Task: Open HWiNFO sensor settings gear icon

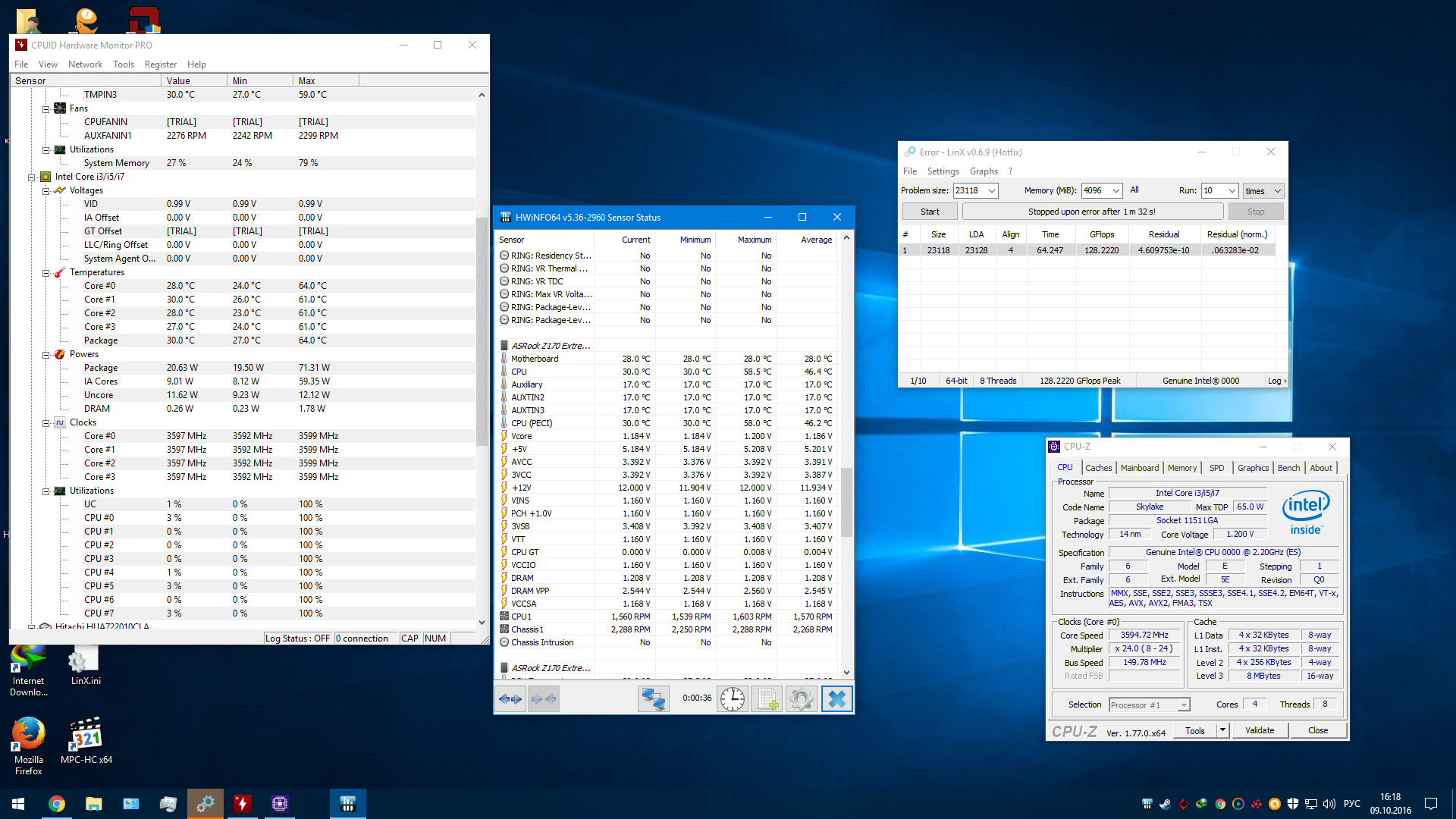Action: tap(801, 699)
